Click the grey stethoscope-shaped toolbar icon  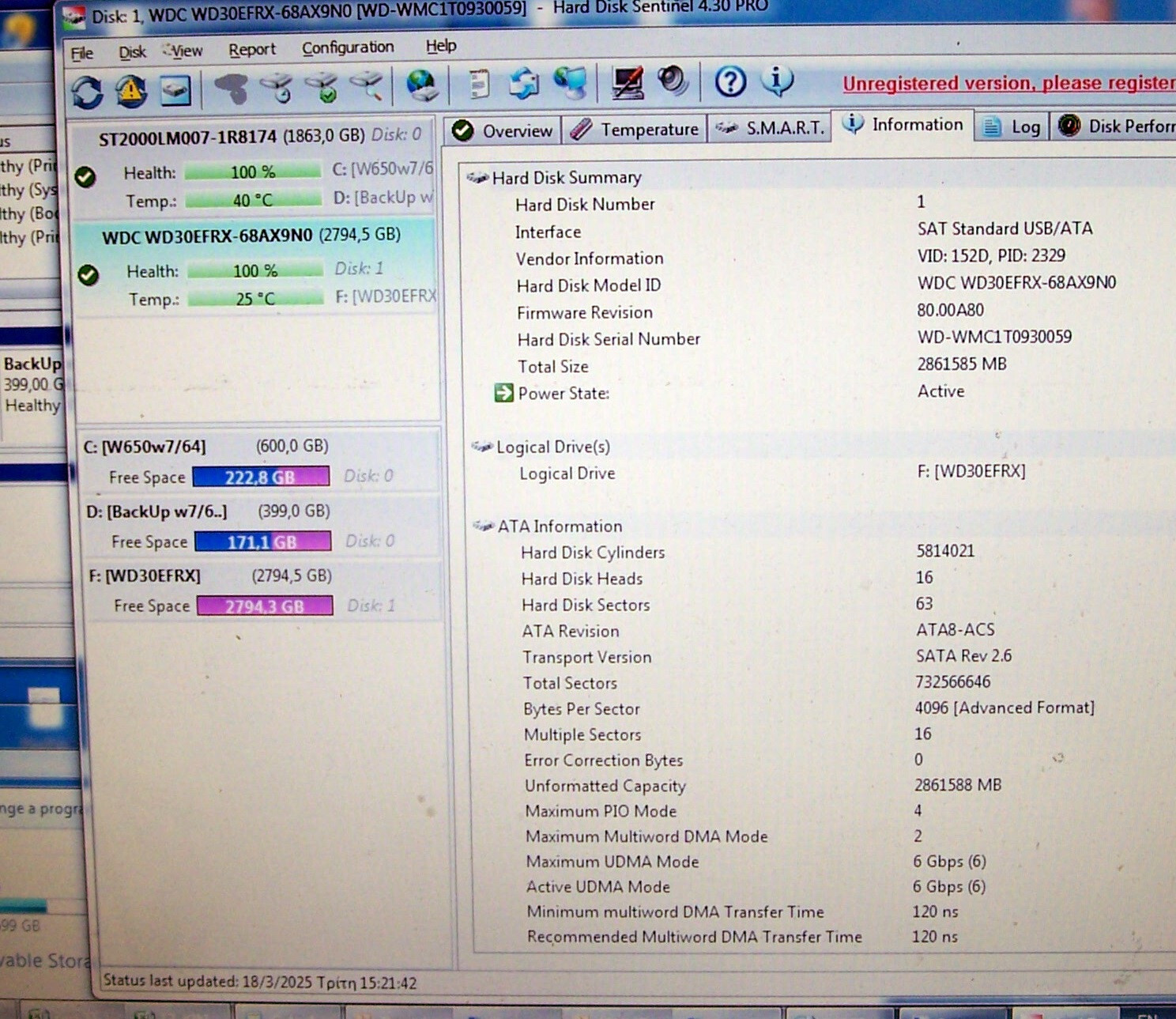click(x=232, y=89)
